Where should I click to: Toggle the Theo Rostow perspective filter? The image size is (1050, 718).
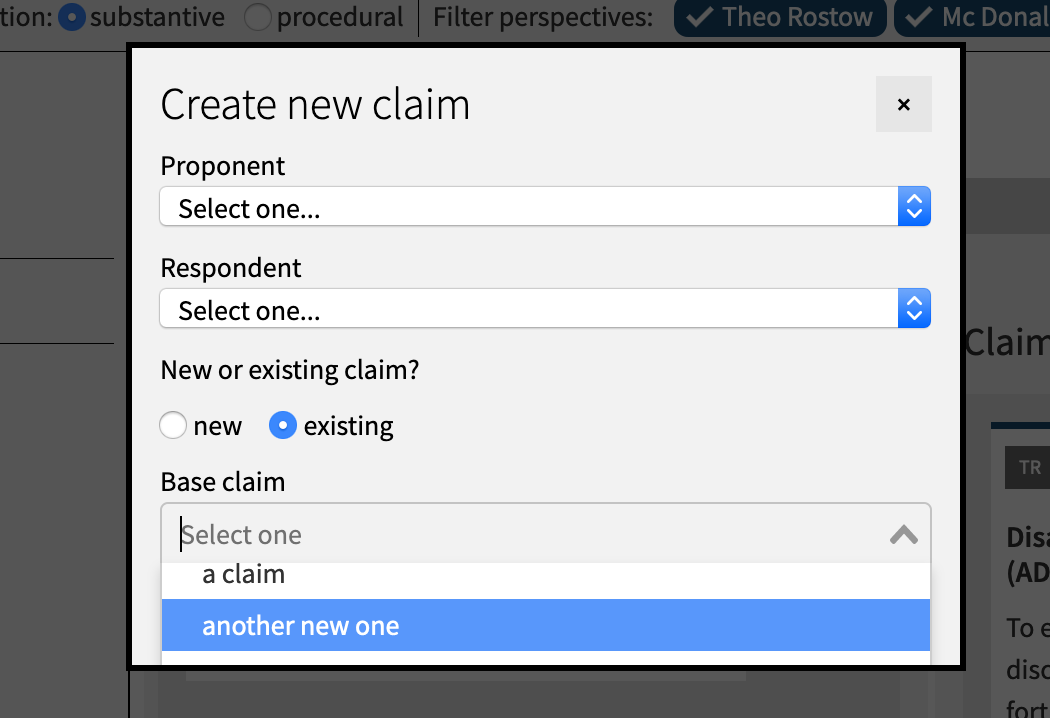pyautogui.click(x=780, y=17)
